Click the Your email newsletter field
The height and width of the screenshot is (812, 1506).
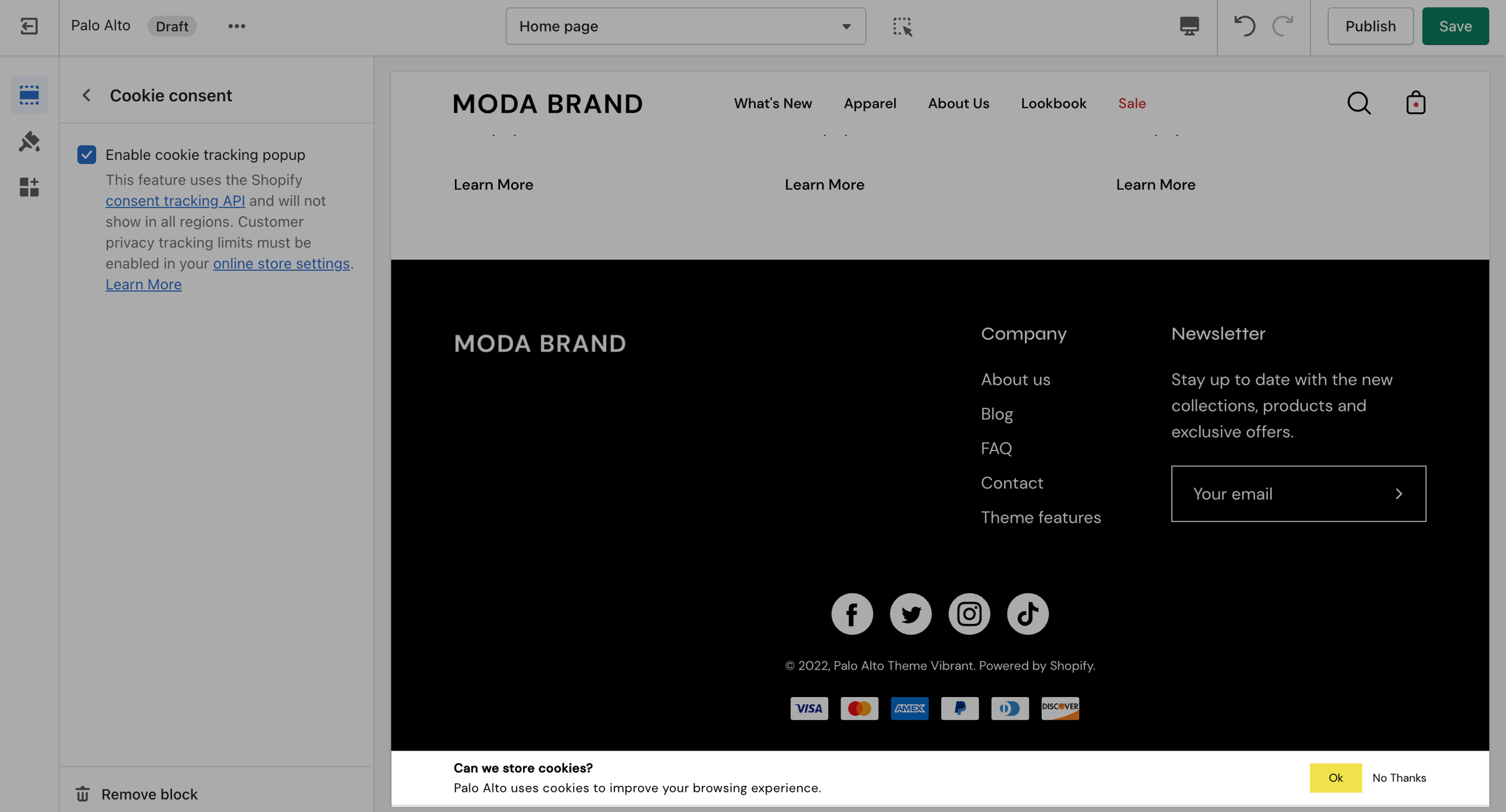[1281, 494]
